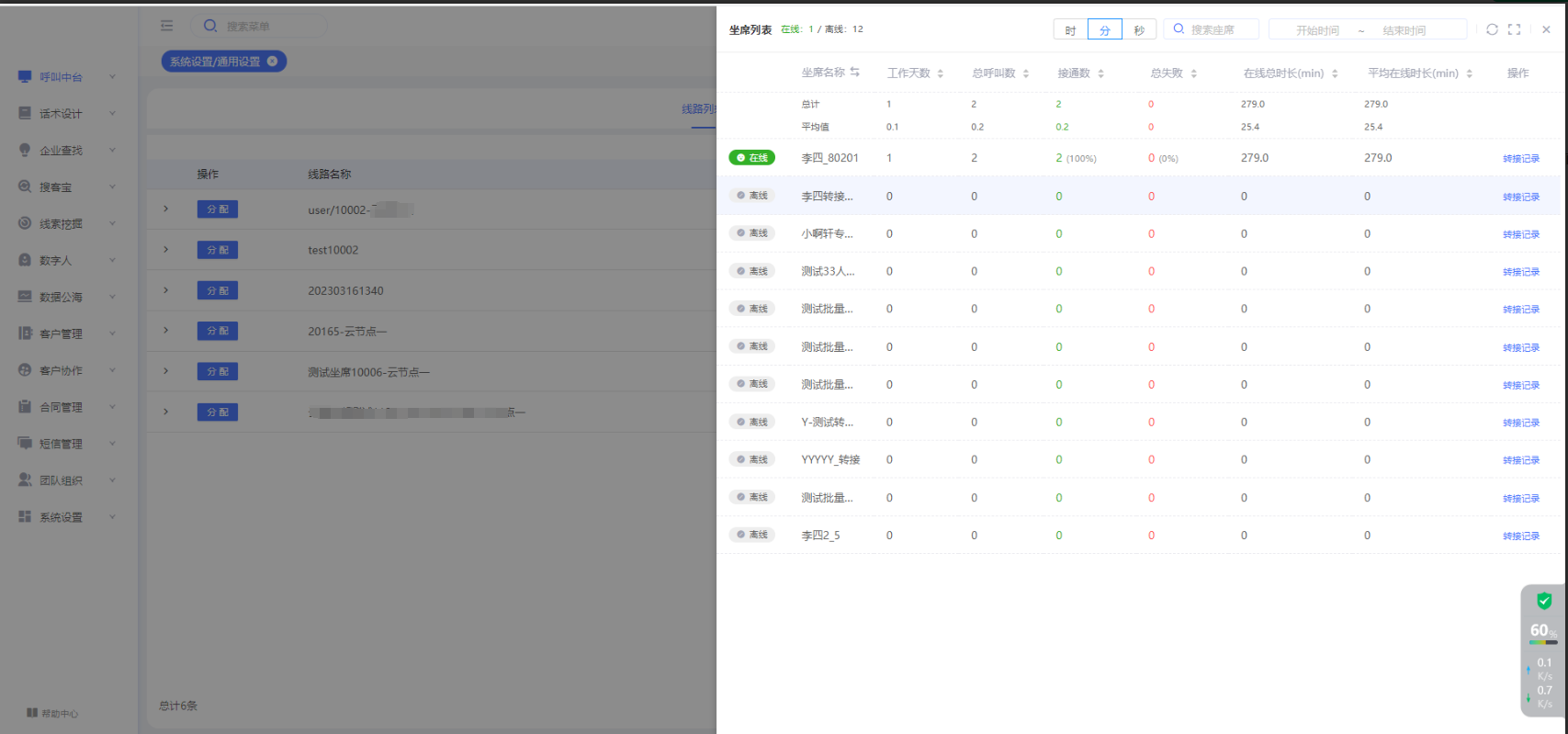Expand the 客户管理 sidebar menu

click(61, 333)
